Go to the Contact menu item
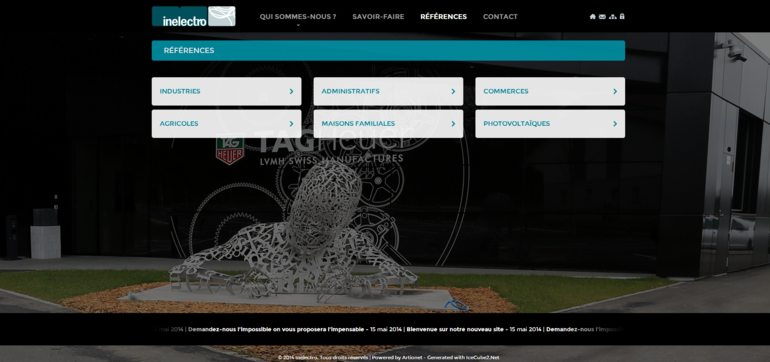The image size is (770, 362). coord(500,17)
